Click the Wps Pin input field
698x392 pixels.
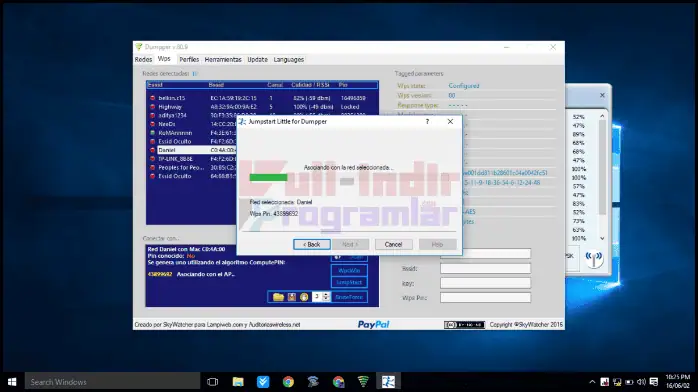(485, 298)
